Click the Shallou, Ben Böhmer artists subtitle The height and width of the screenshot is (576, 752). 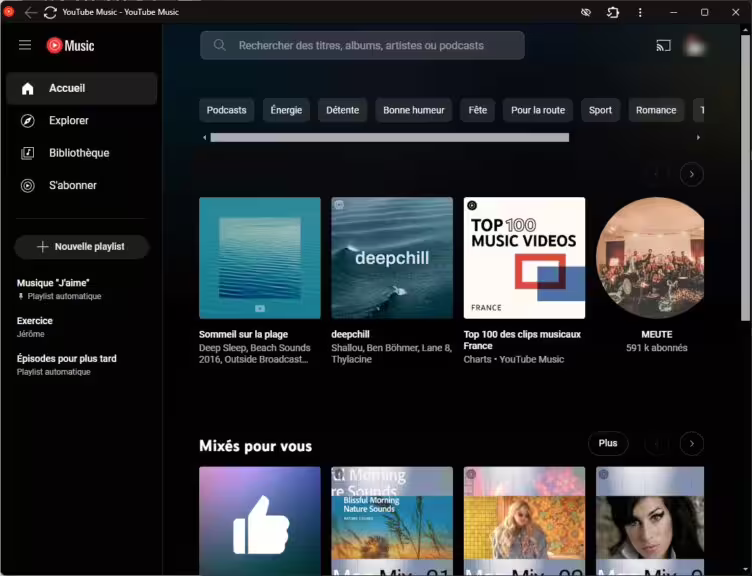click(391, 353)
